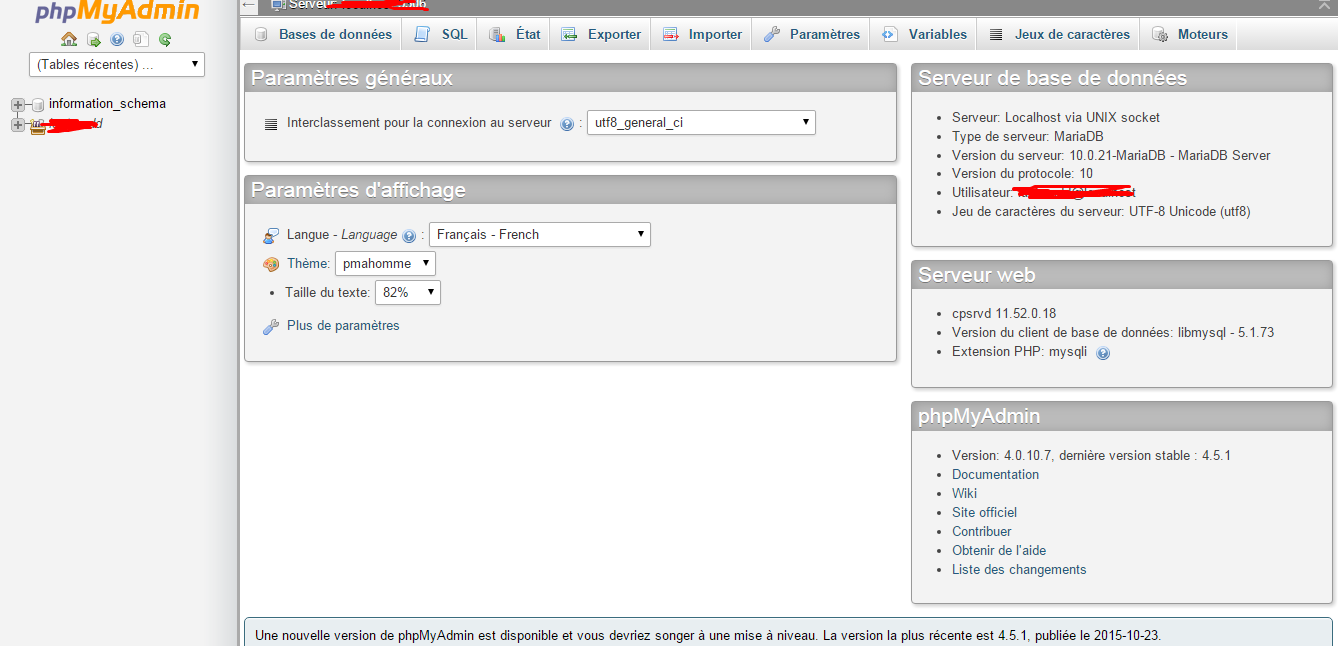Click the Home house icon in sidebar
Viewport: 1338px width, 646px height.
69,40
